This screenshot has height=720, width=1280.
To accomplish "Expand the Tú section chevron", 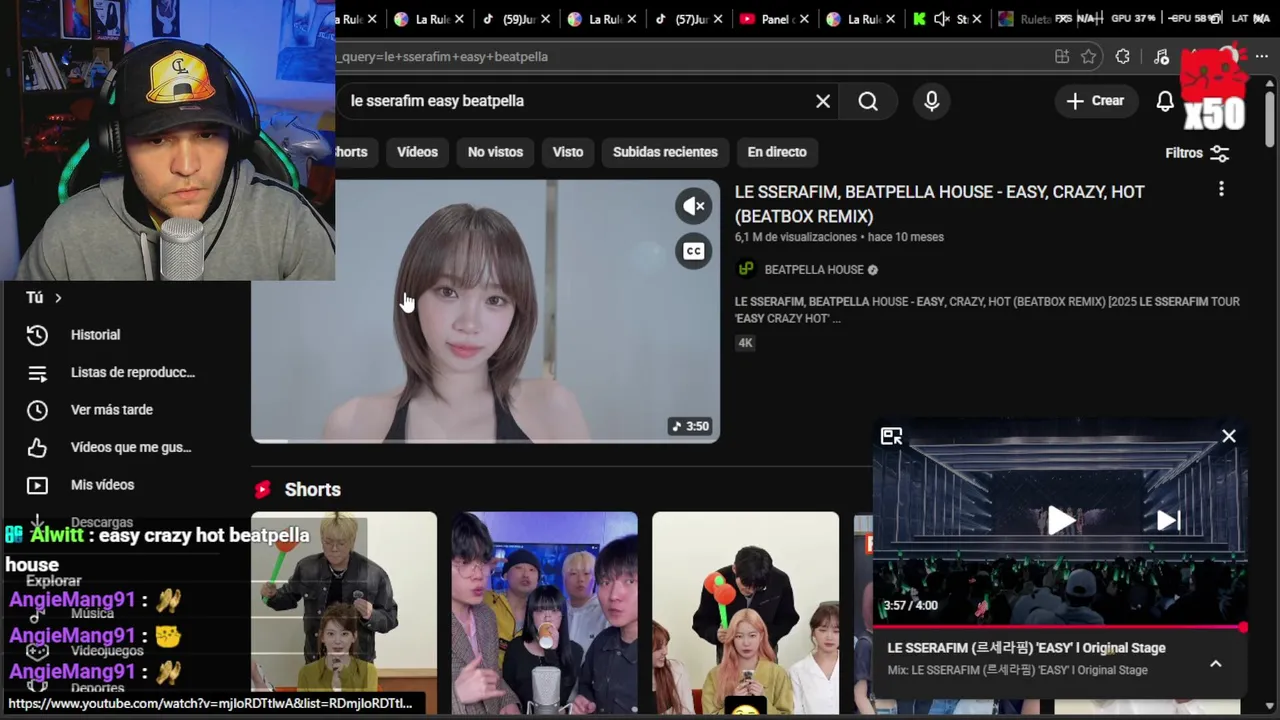I will tap(58, 298).
